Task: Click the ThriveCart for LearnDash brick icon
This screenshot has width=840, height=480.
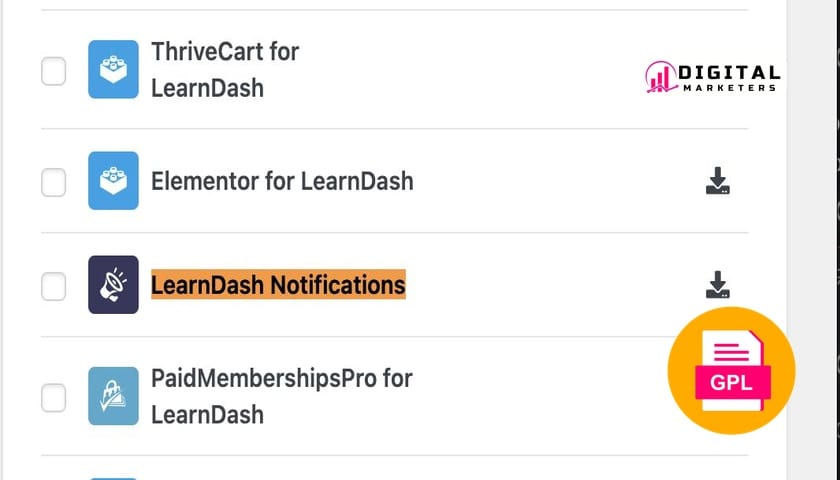Action: click(x=113, y=69)
